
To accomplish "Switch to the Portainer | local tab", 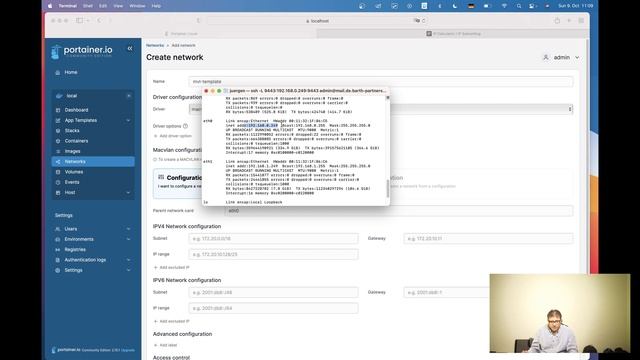I will click(x=181, y=34).
